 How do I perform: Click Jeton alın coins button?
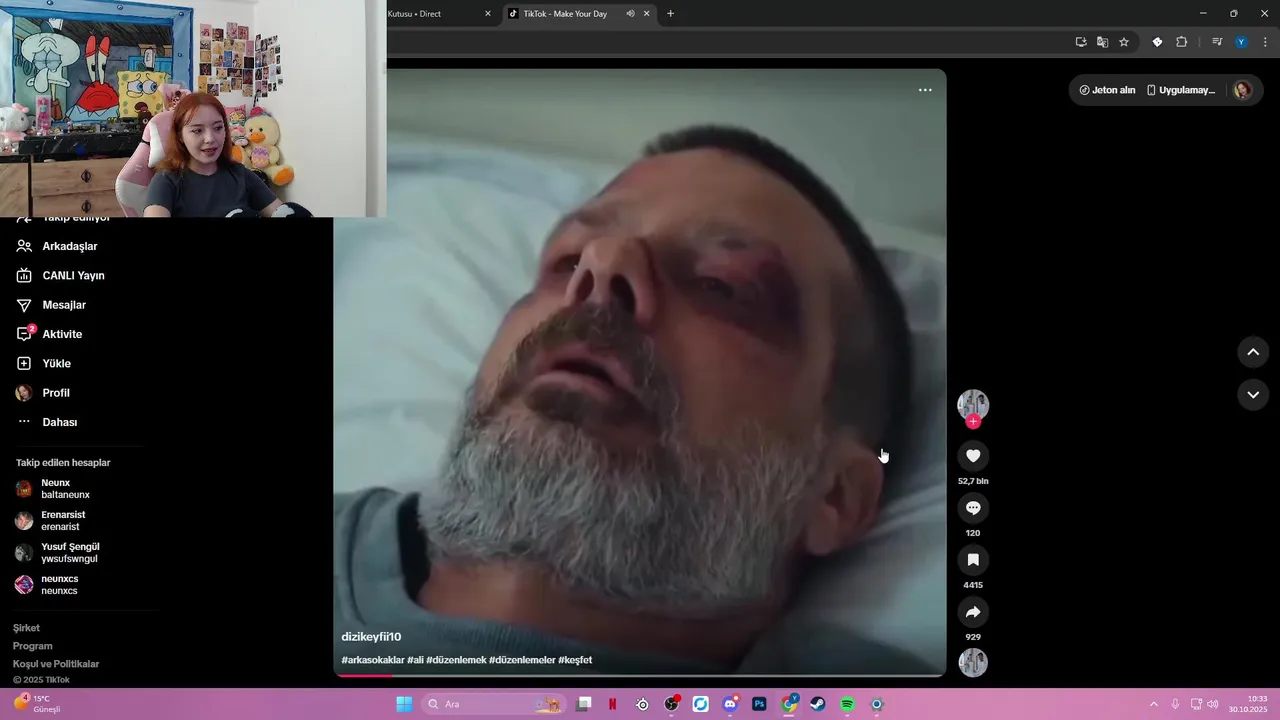tap(1107, 90)
